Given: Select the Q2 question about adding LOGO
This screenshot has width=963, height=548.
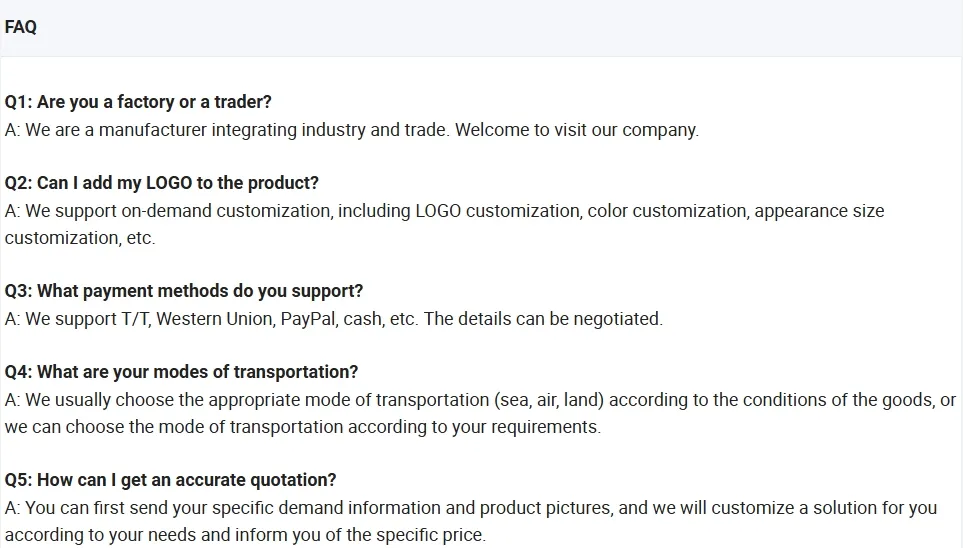Looking at the screenshot, I should [162, 183].
